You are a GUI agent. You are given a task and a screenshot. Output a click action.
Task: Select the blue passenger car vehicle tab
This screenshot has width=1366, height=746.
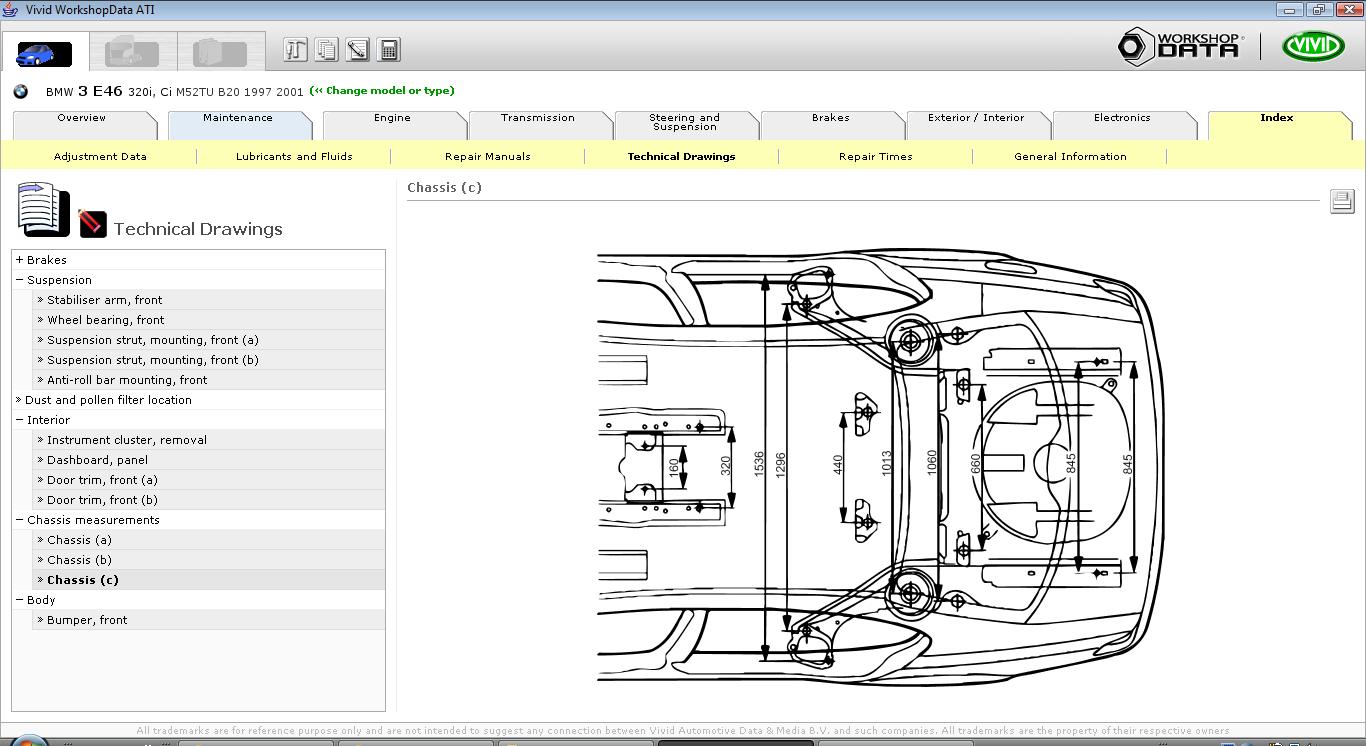click(x=44, y=53)
